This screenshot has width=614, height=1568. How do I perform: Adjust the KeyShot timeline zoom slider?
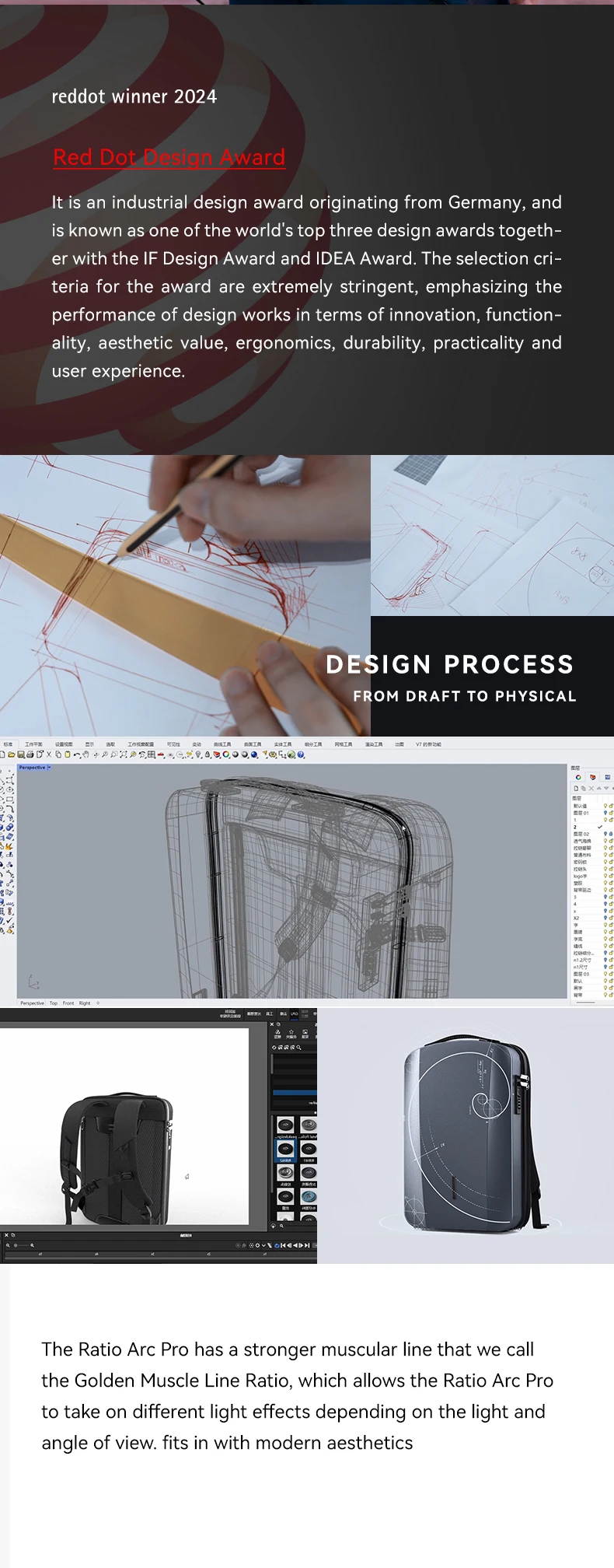22,1245
